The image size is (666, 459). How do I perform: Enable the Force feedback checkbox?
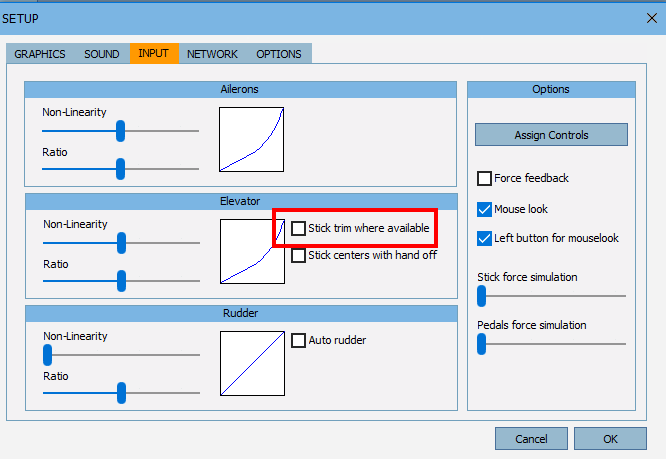[484, 178]
